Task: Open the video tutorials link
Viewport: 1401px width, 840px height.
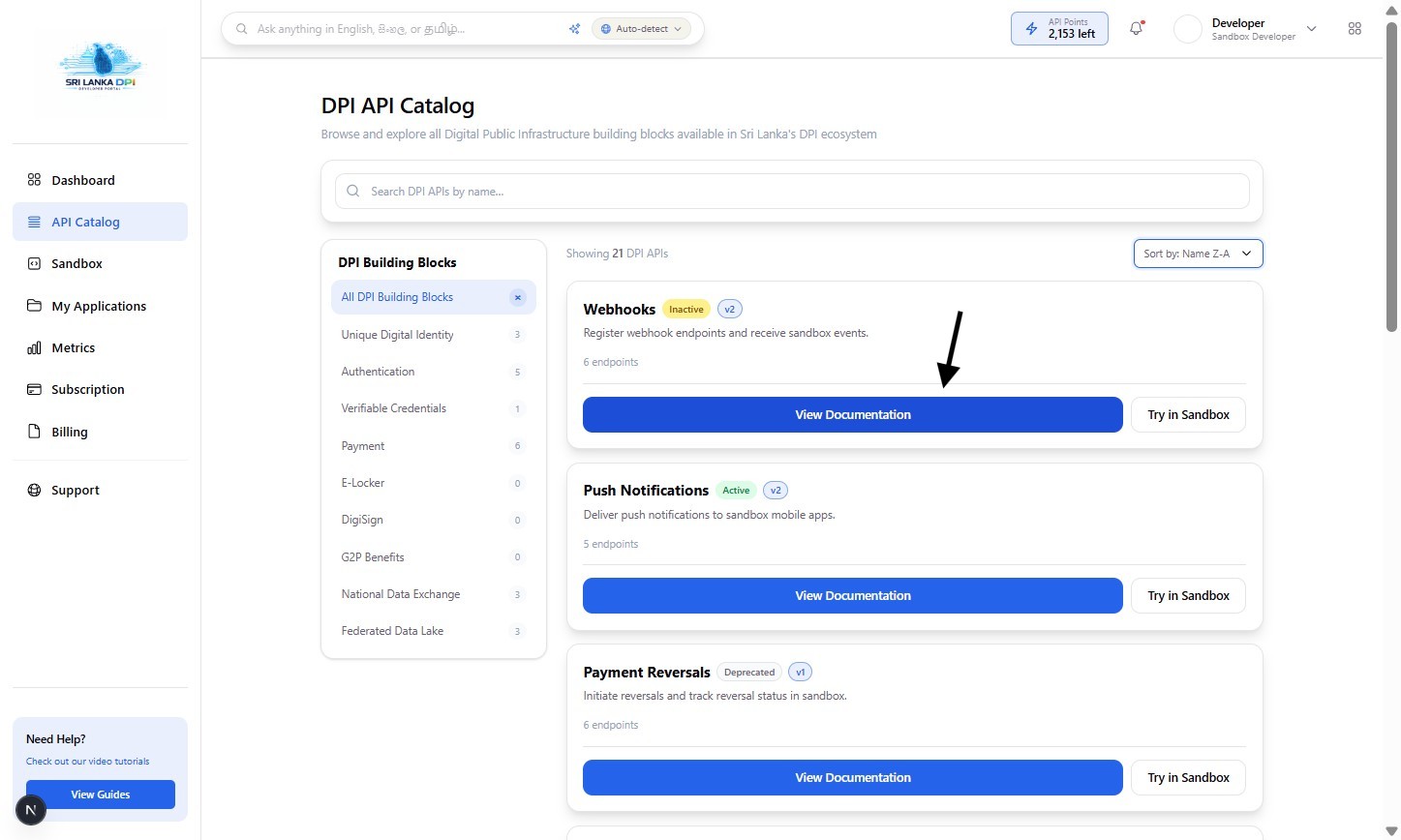Action: point(88,762)
